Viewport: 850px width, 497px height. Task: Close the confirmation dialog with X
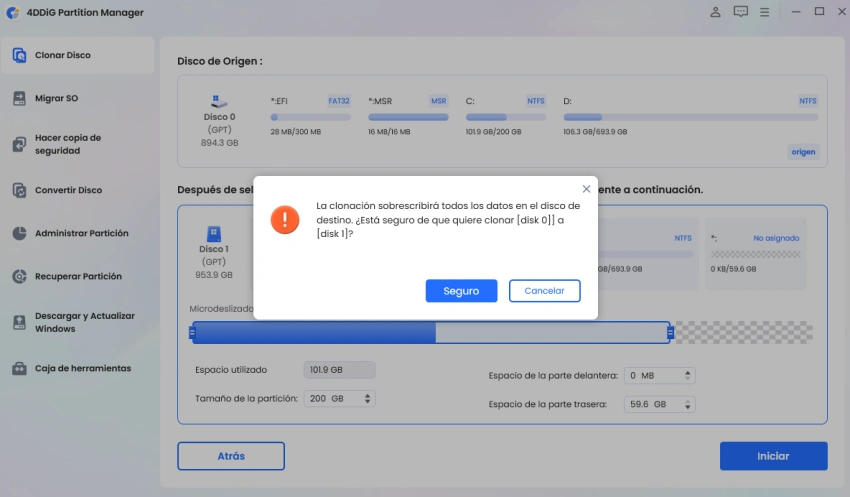(x=586, y=189)
